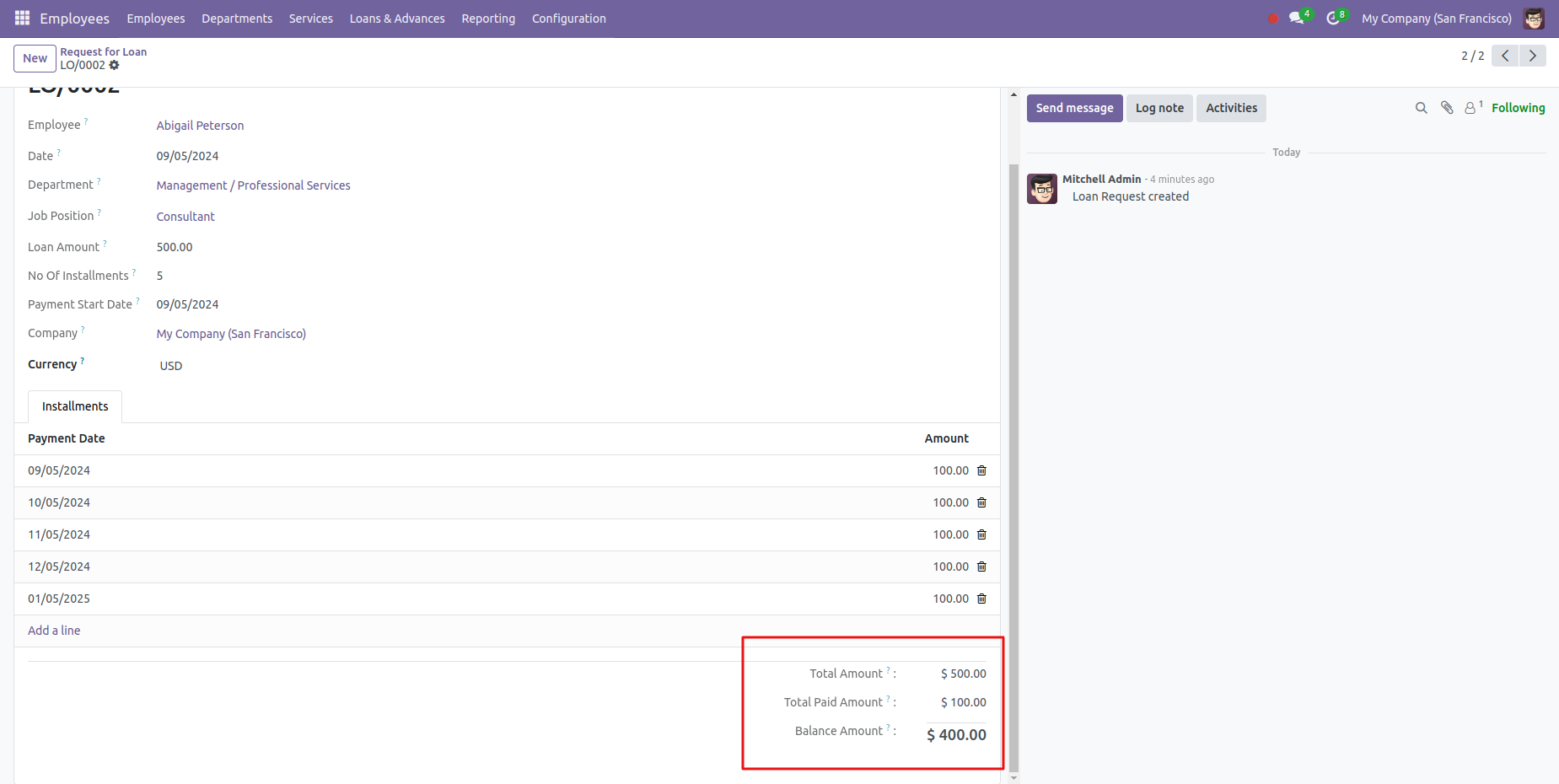Click the Add a line link
The height and width of the screenshot is (784, 1559).
[x=54, y=631]
